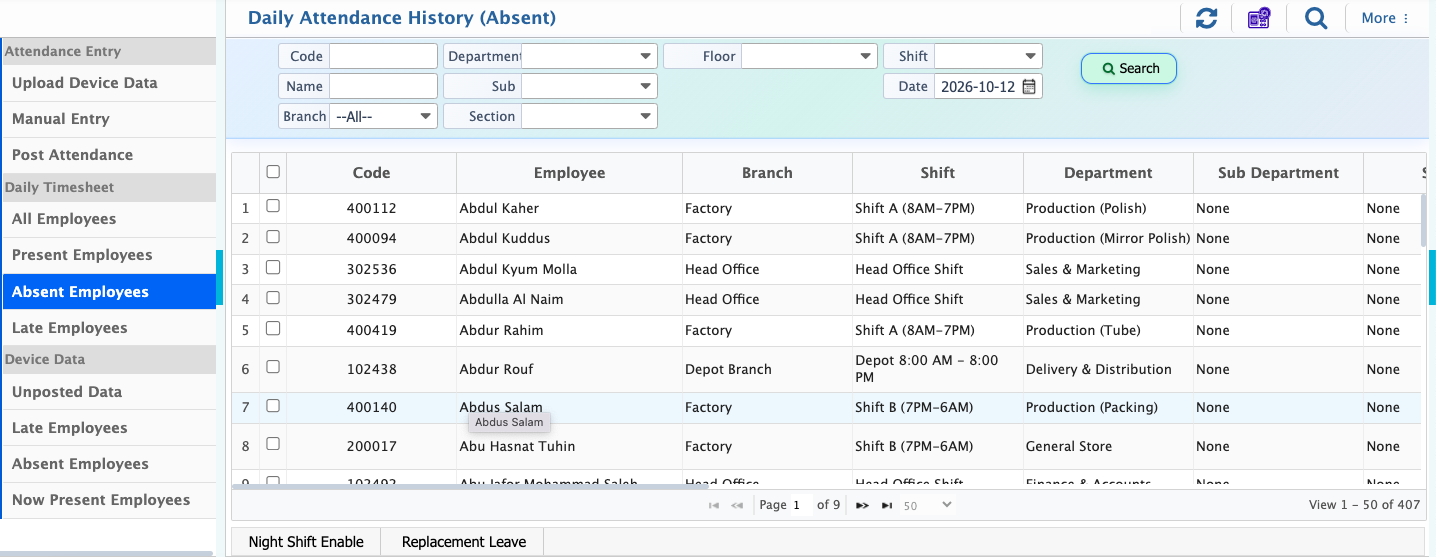Expand the Floor dropdown

[x=809, y=56]
